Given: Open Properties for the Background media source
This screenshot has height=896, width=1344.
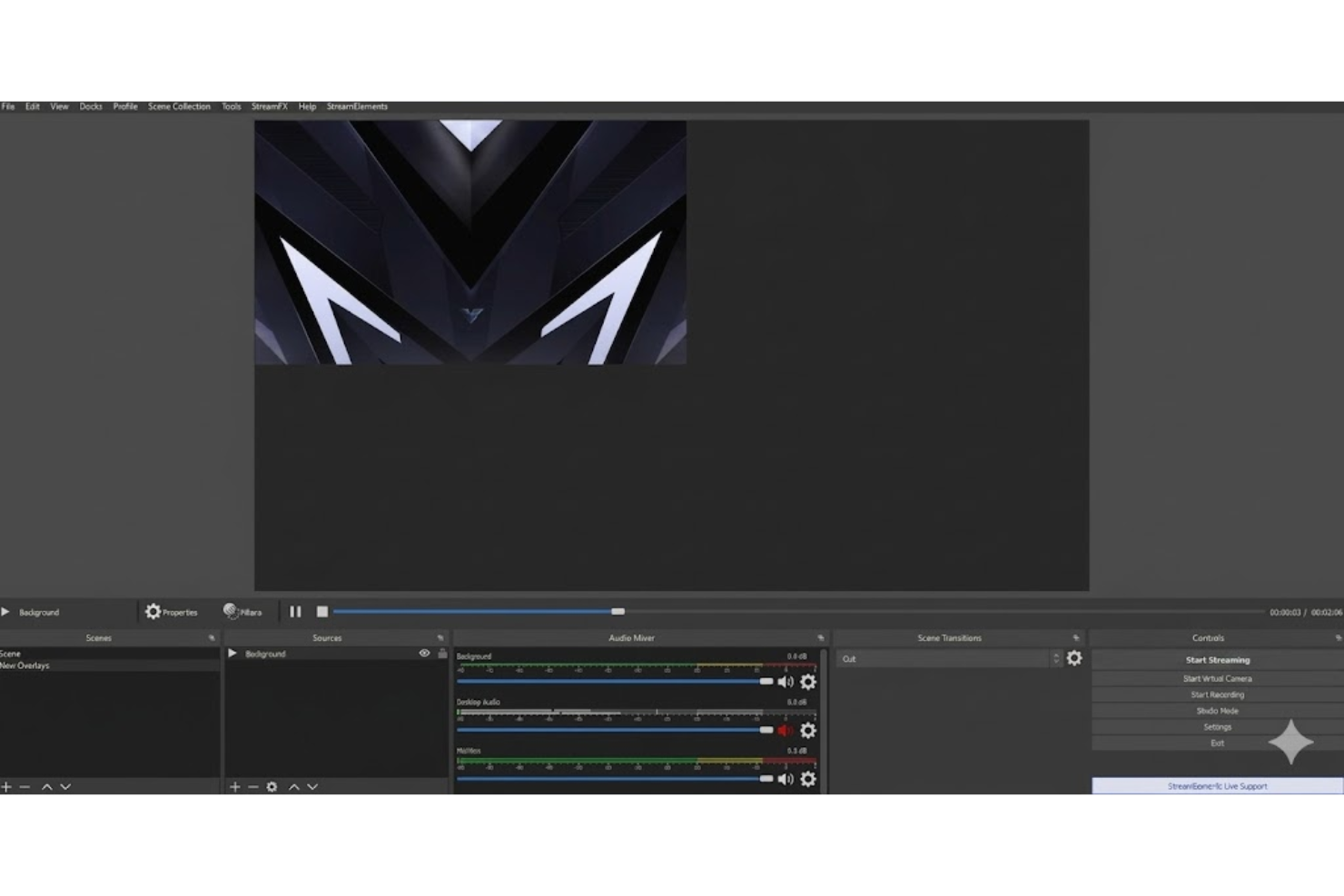Looking at the screenshot, I should pos(173,611).
